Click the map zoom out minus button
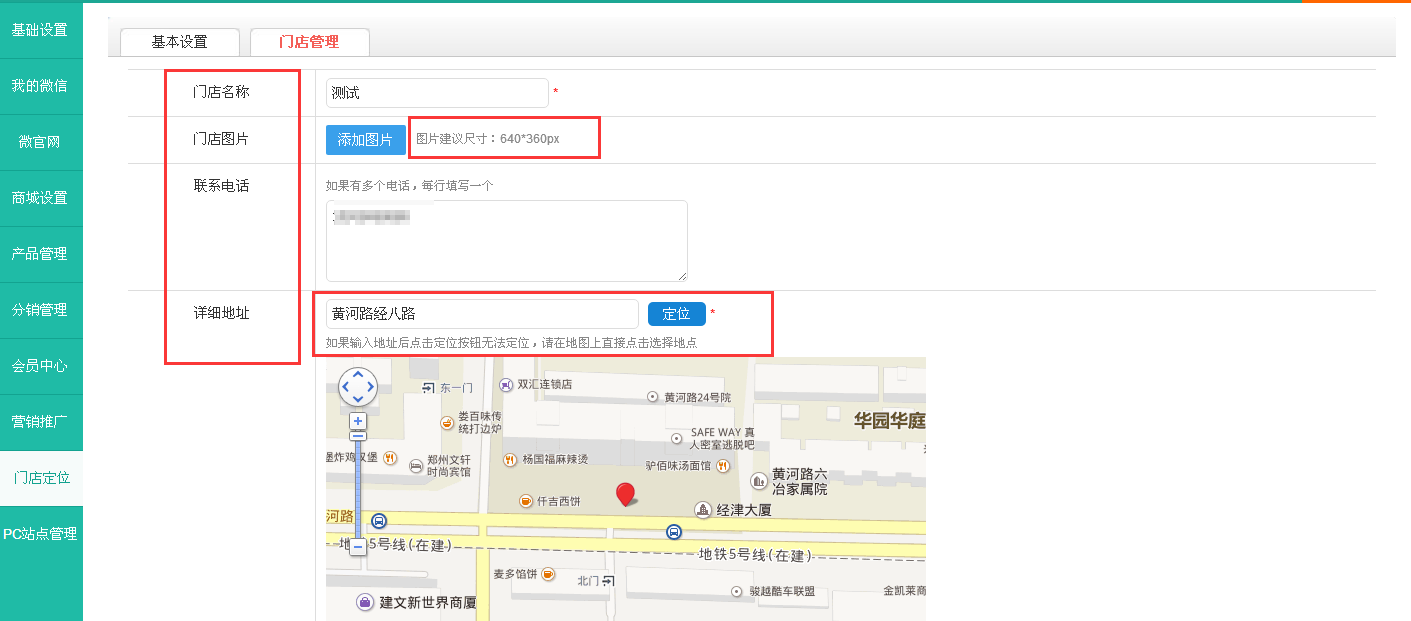Screen dimensions: 1411x621 358,547
